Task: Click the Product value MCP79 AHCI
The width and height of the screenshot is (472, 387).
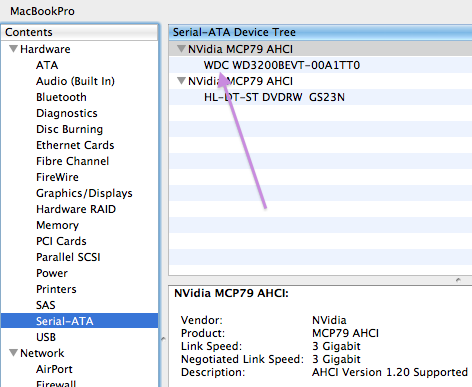Action: point(345,333)
